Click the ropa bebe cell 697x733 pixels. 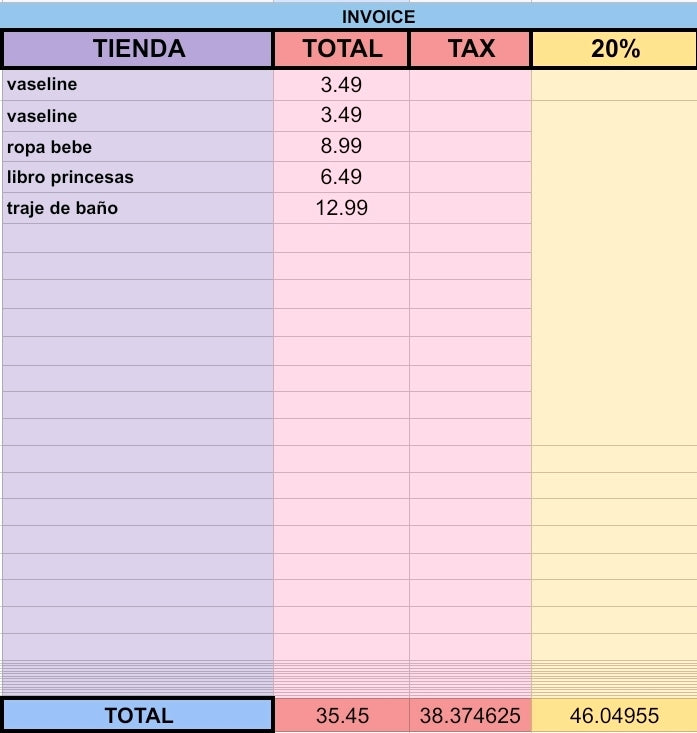(138, 147)
